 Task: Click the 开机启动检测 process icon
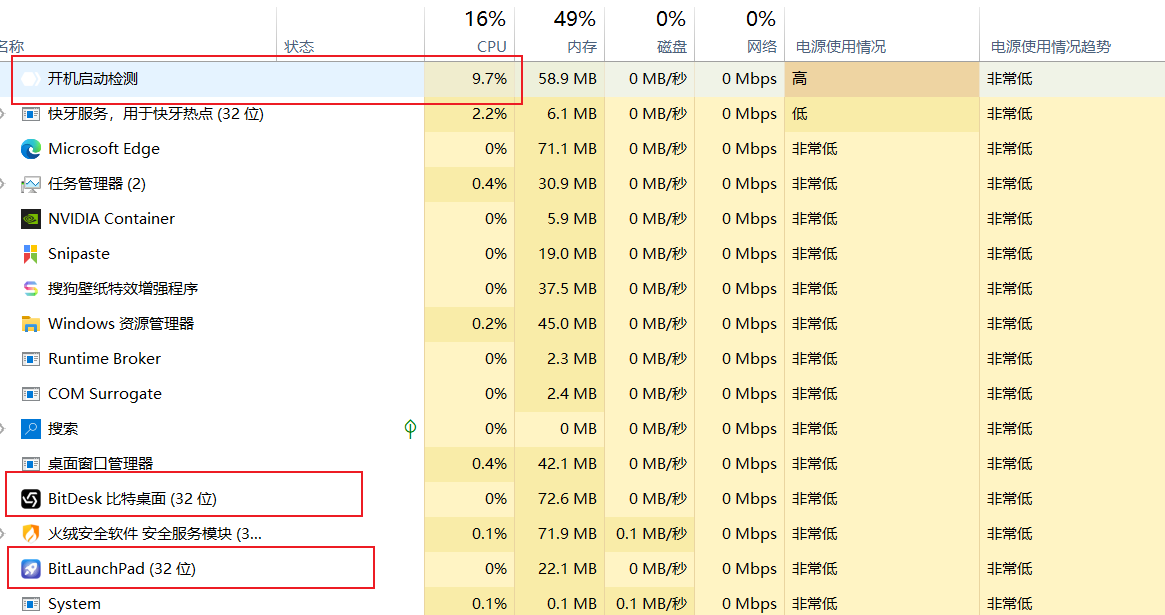(x=31, y=78)
